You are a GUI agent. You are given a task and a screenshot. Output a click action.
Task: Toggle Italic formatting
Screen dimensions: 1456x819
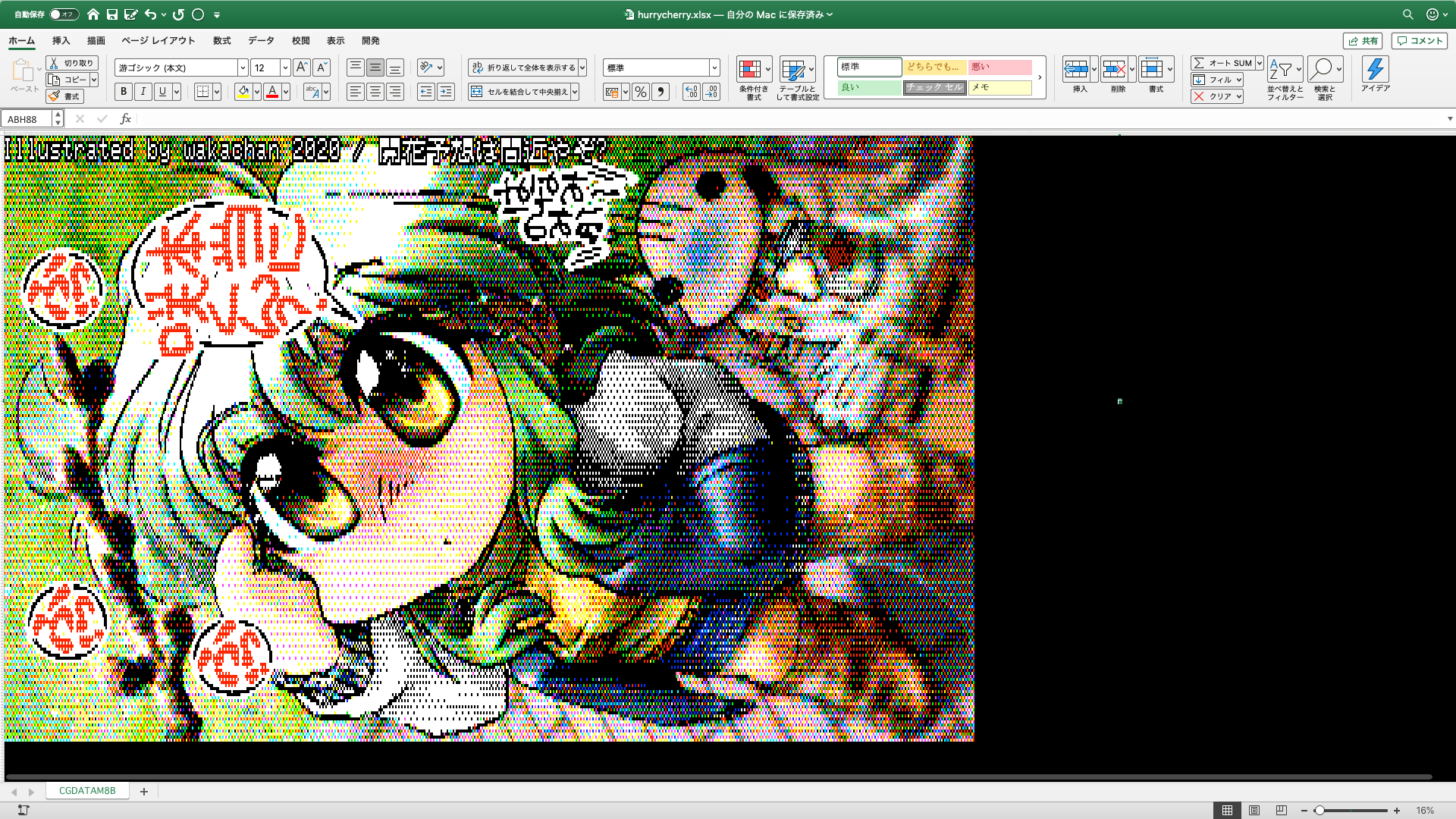(143, 92)
